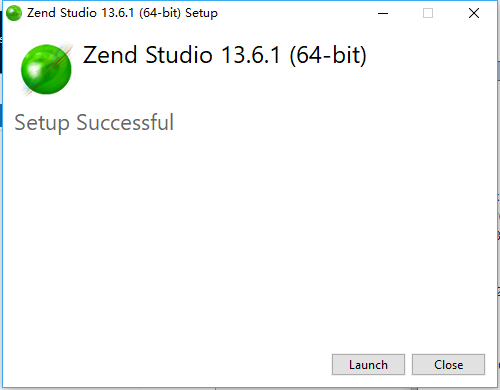Focus the Launch button
The image size is (500, 390).
[368, 365]
